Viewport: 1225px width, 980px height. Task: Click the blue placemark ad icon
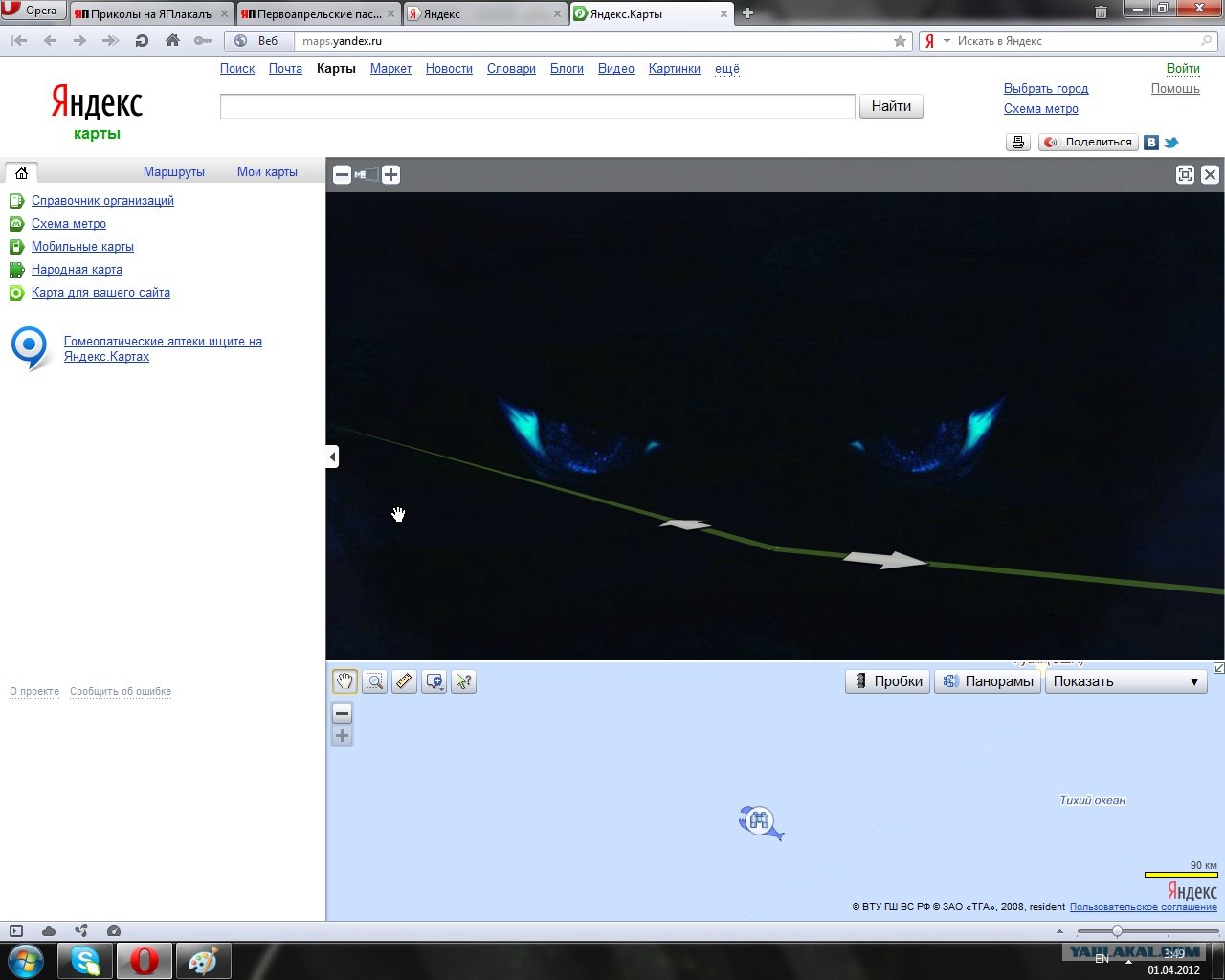pos(31,348)
